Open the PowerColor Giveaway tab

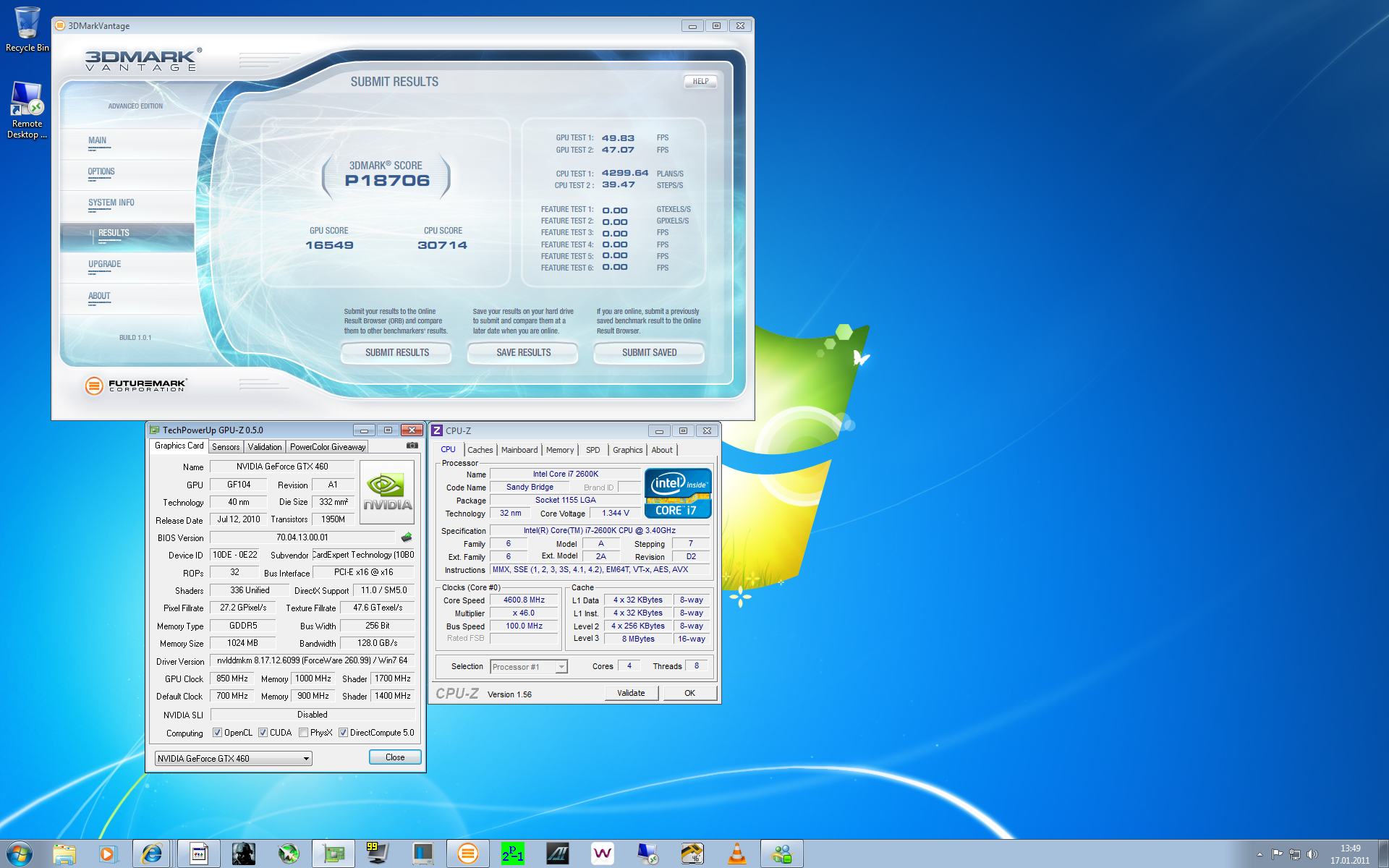[x=328, y=447]
